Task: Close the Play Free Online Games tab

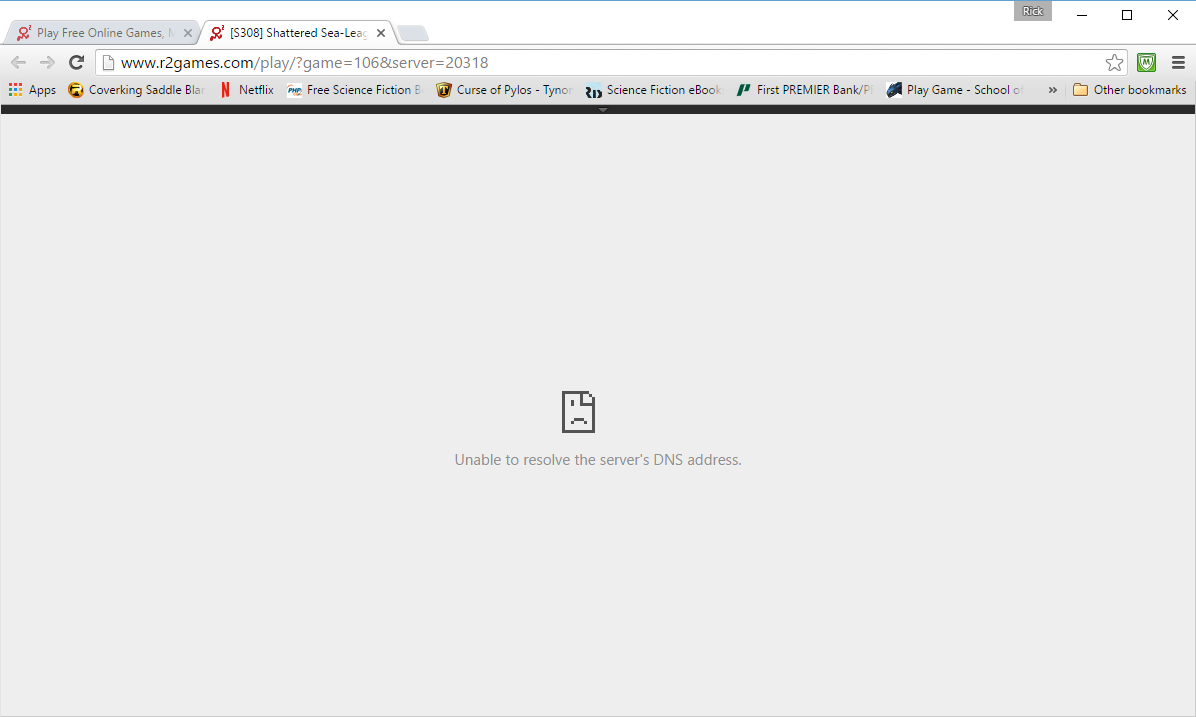Action: click(x=188, y=33)
